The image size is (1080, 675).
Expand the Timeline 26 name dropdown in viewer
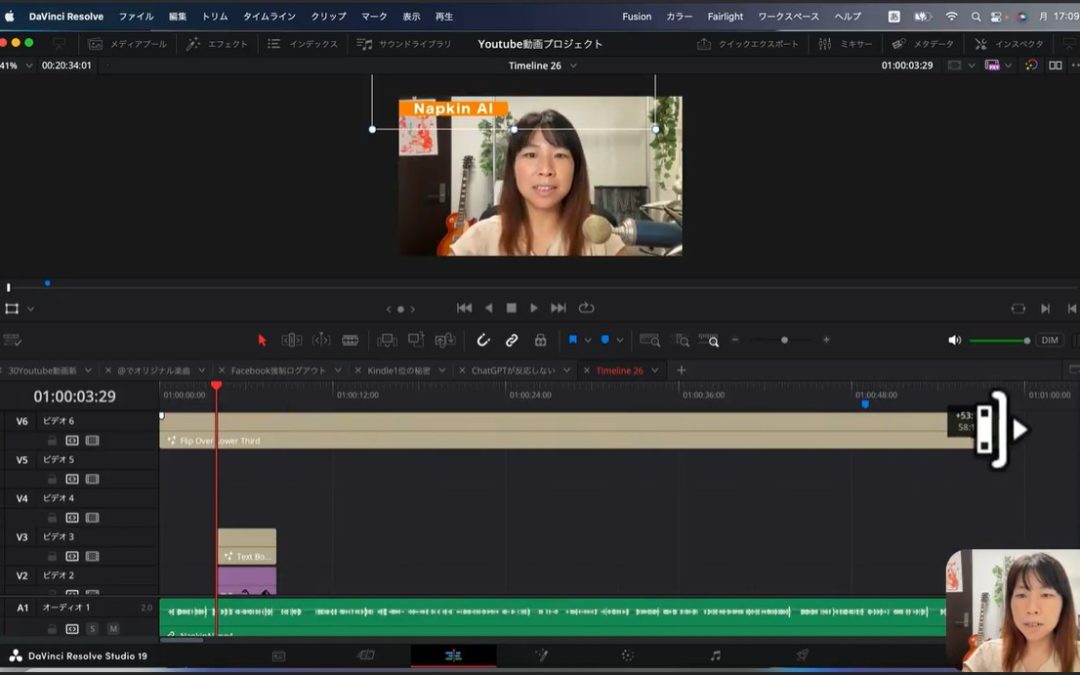[573, 66]
